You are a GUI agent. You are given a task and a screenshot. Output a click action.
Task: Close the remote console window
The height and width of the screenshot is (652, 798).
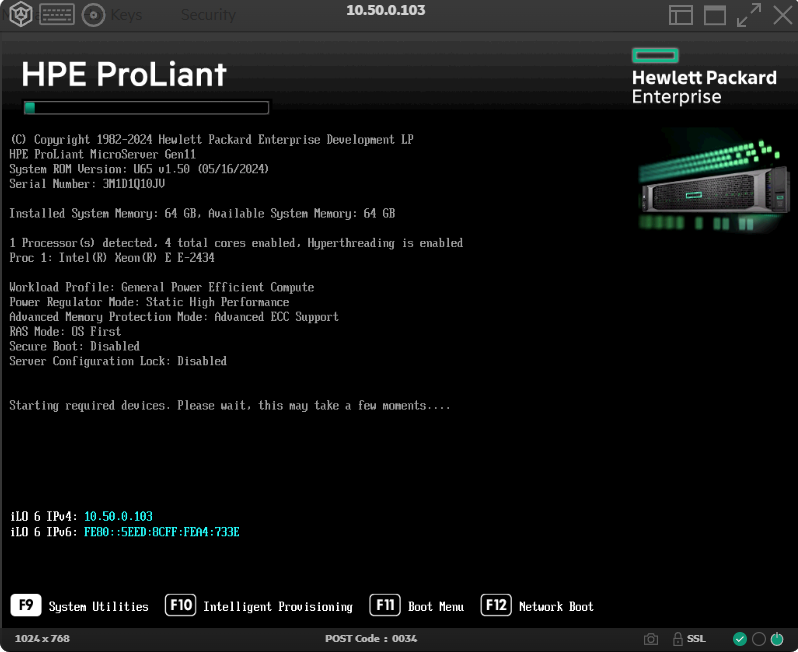coord(783,15)
